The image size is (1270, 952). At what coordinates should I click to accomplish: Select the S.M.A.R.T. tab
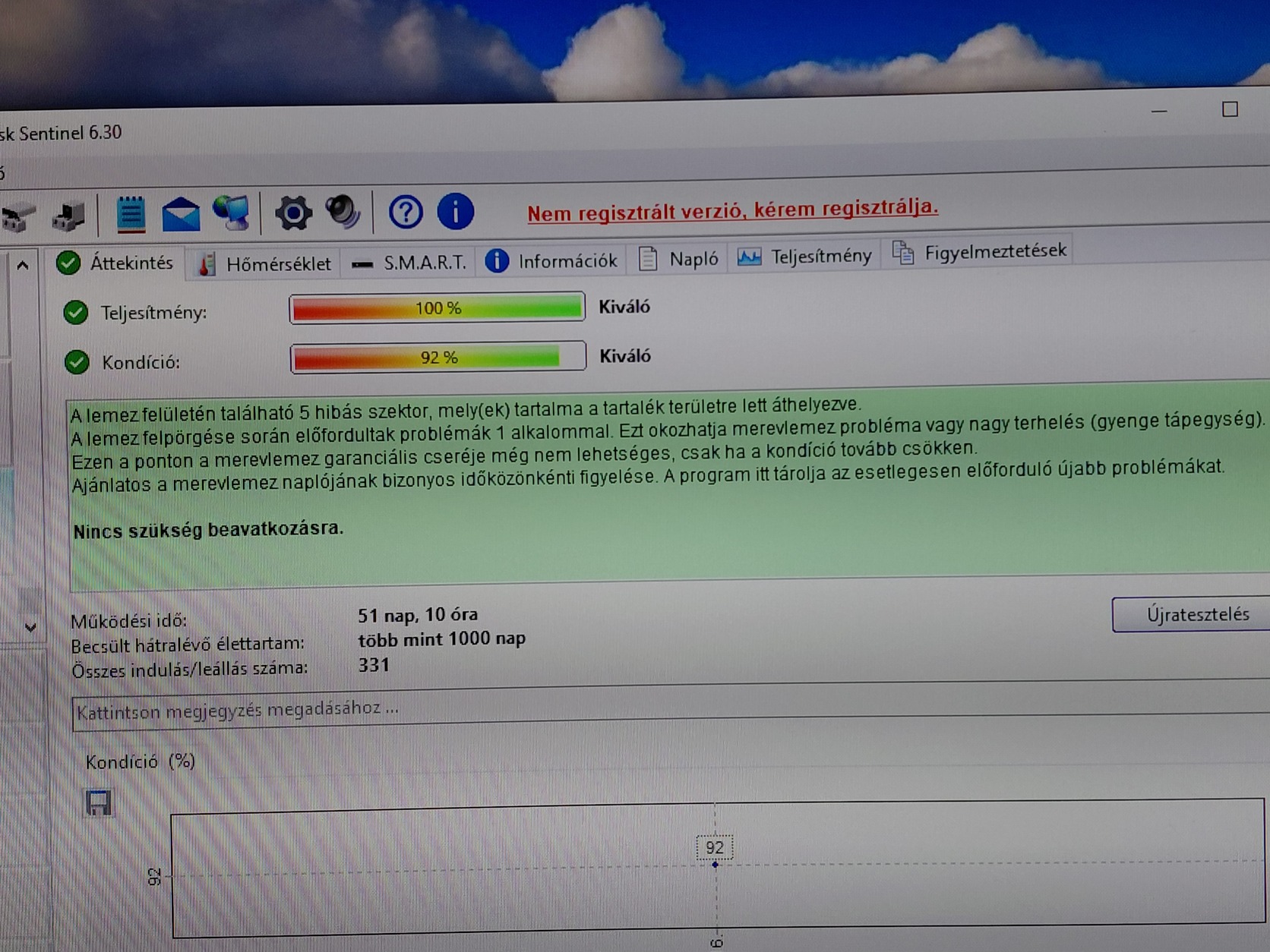[x=410, y=263]
